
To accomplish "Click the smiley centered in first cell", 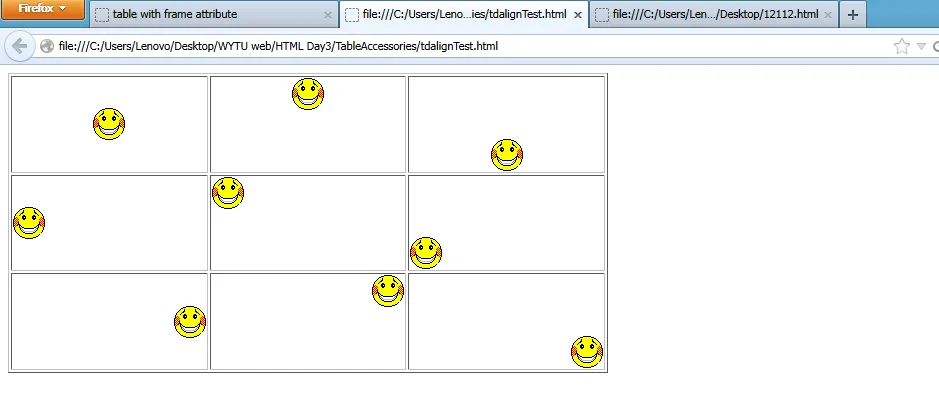I will coord(109,124).
